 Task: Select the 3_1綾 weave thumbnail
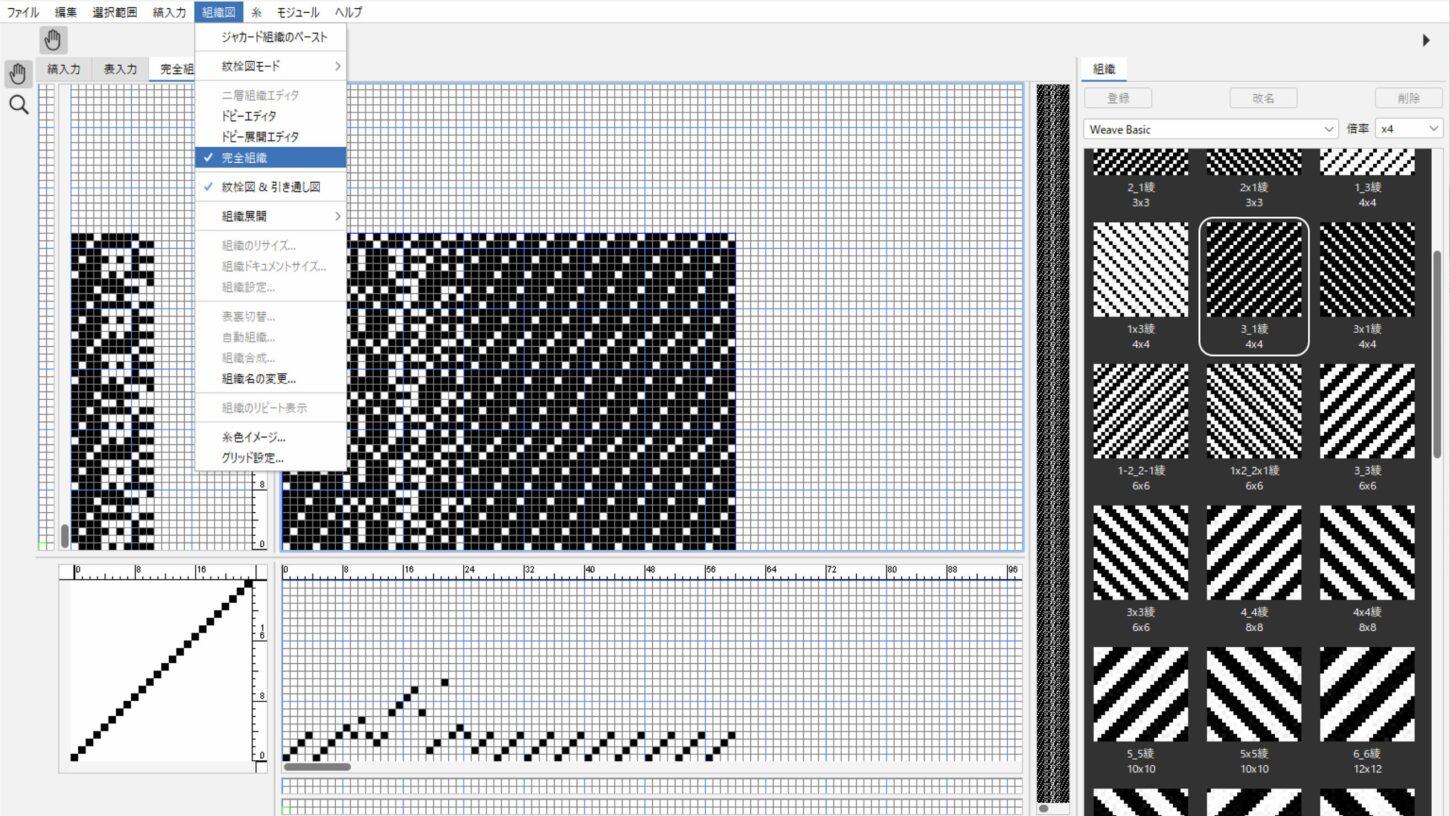(1254, 271)
